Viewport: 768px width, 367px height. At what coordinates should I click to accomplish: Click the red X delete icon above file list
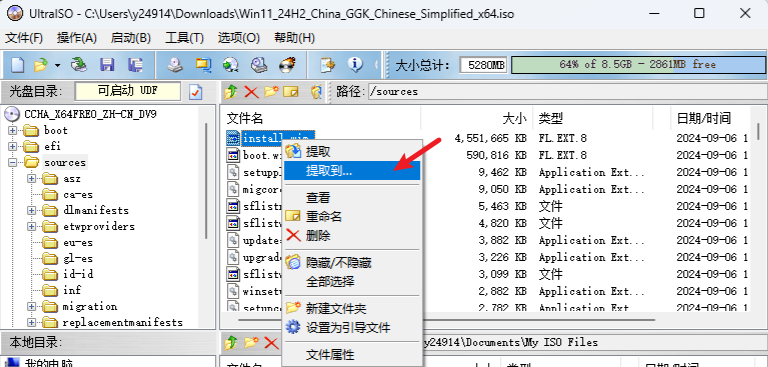(251, 91)
